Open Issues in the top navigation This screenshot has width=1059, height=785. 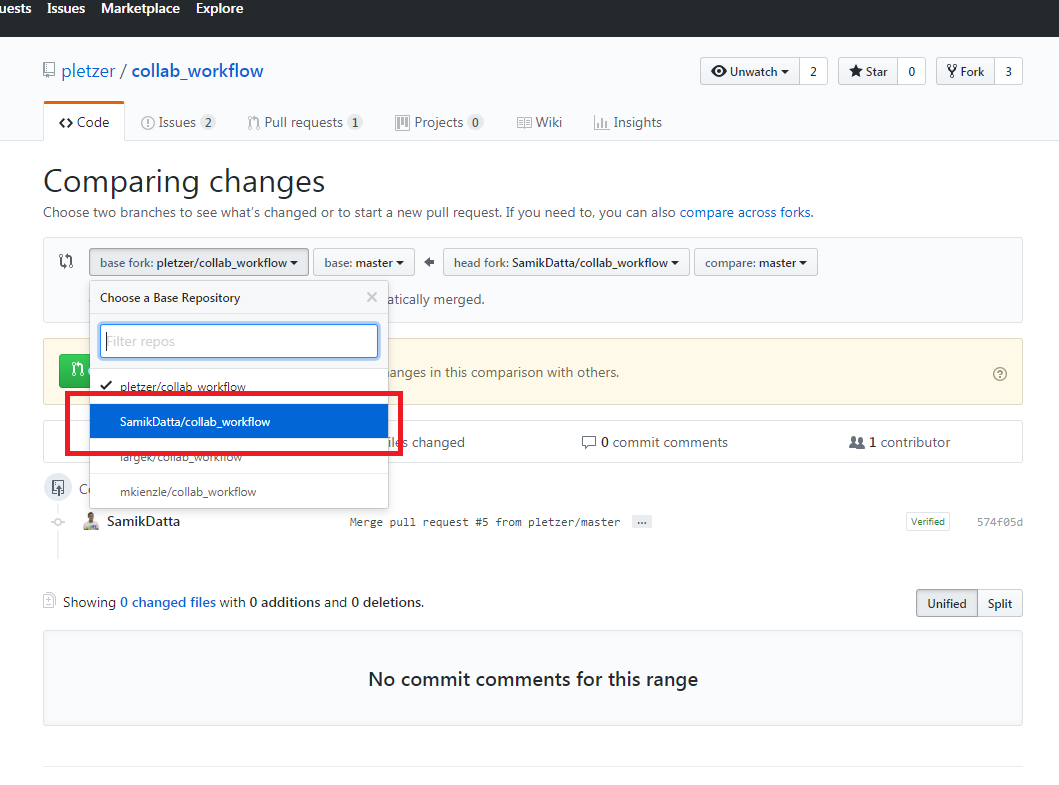tap(66, 9)
